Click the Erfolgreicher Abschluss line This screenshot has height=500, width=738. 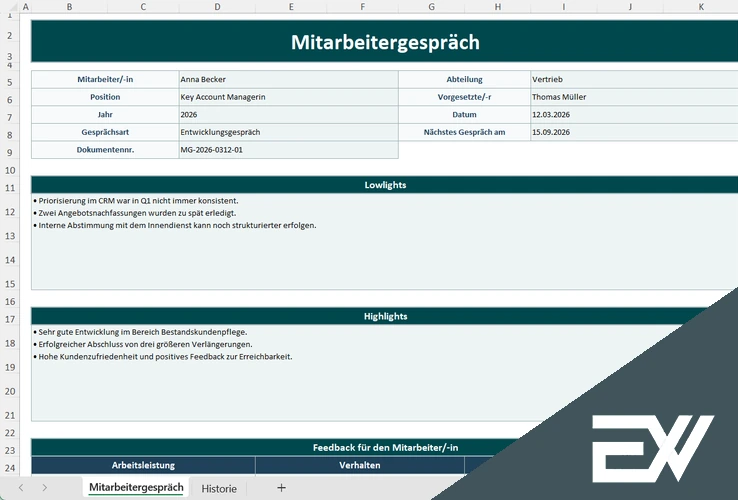pos(143,344)
